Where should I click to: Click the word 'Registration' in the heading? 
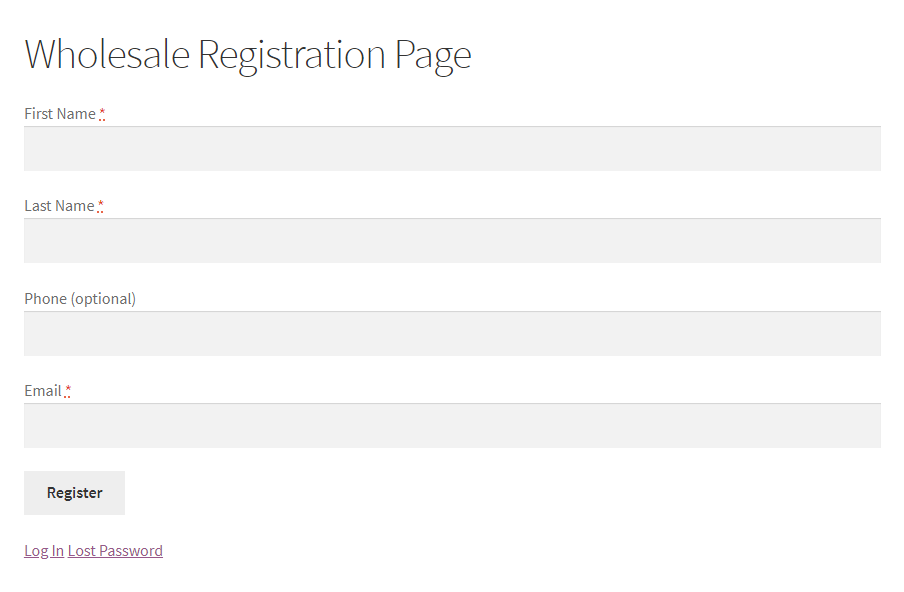(292, 54)
